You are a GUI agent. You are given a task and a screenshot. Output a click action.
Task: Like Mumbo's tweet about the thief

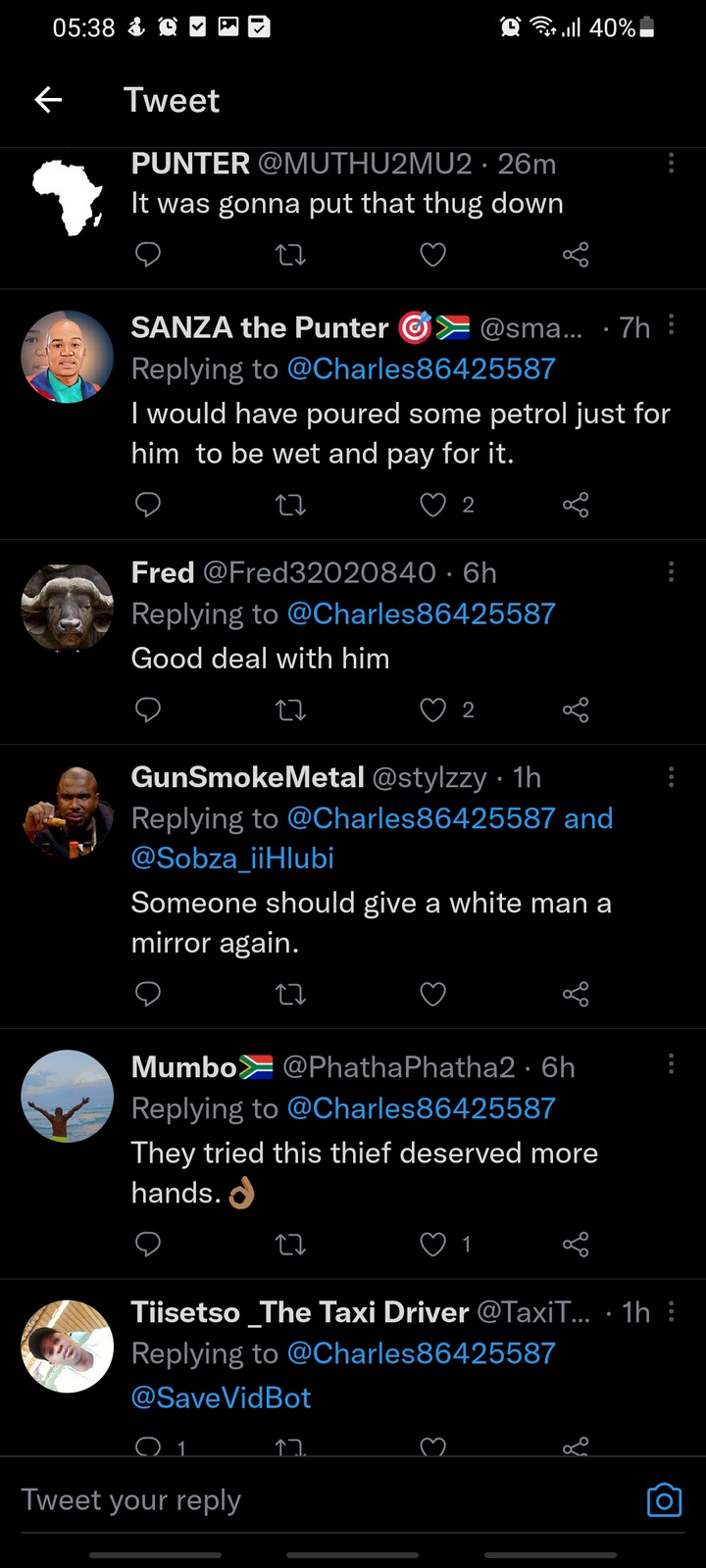432,1245
